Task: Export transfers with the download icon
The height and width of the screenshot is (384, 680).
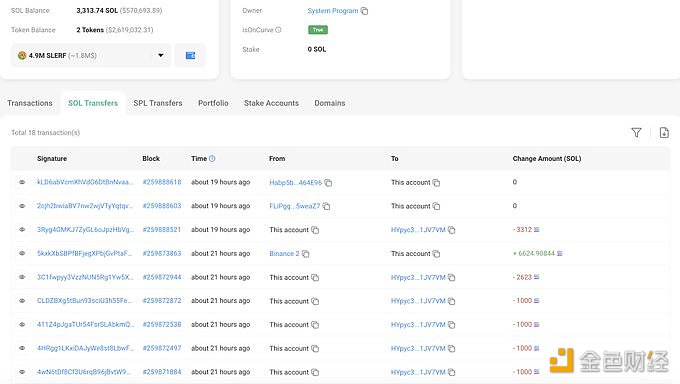Action: click(664, 132)
